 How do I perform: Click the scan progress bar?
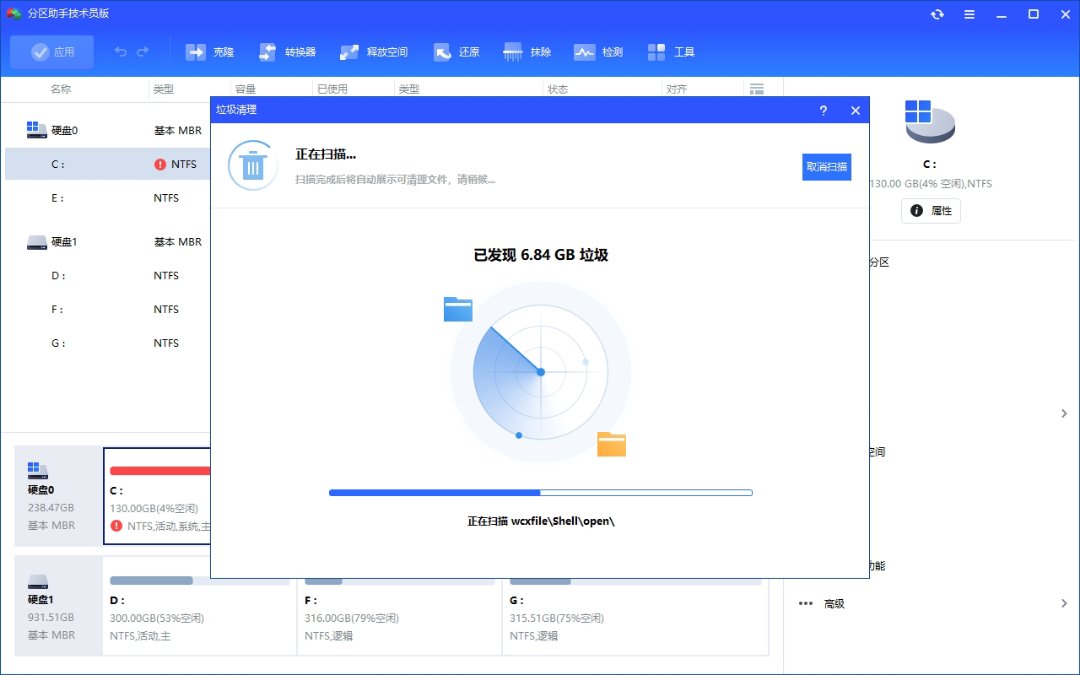(540, 492)
